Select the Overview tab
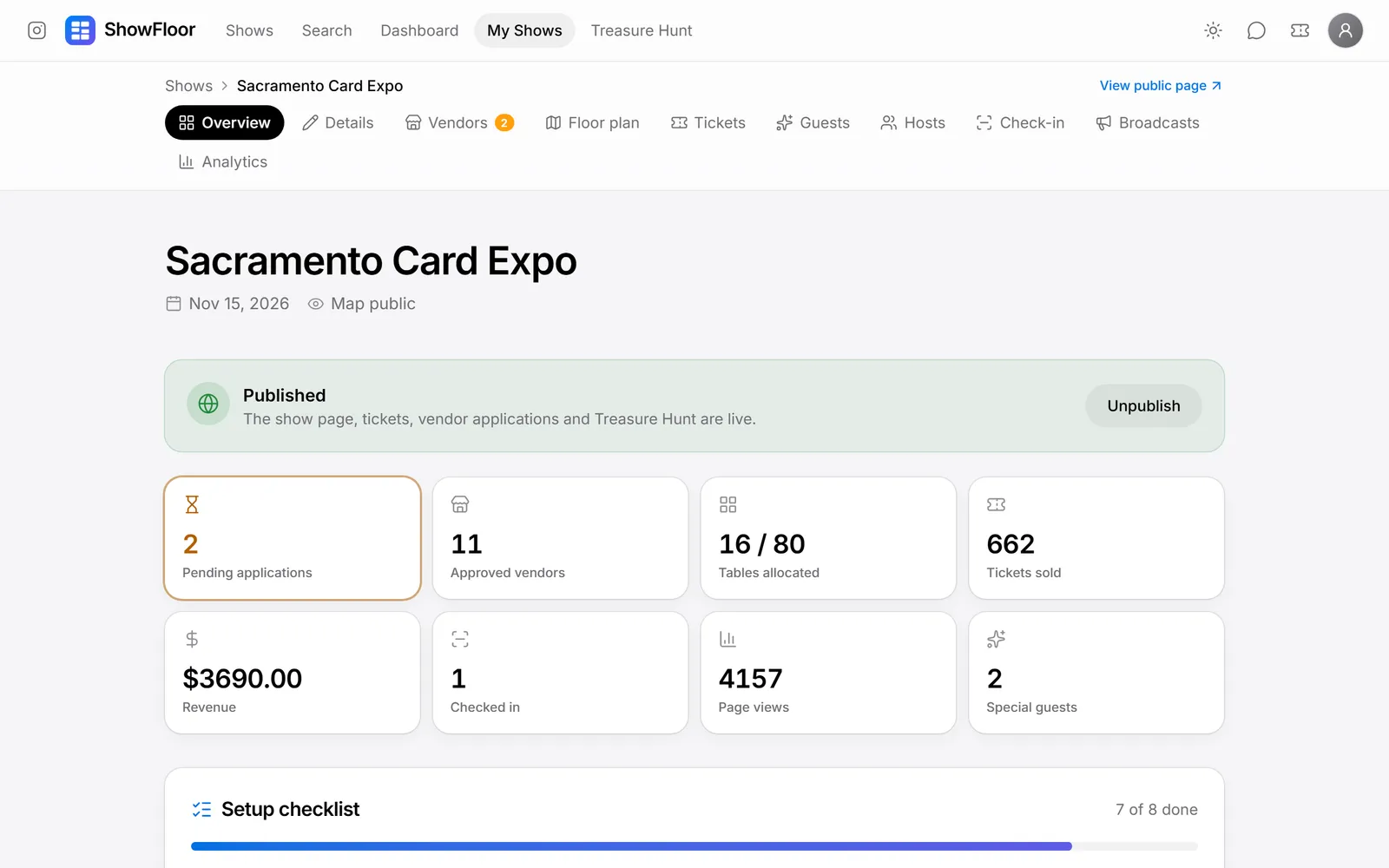The width and height of the screenshot is (1389, 868). point(225,122)
